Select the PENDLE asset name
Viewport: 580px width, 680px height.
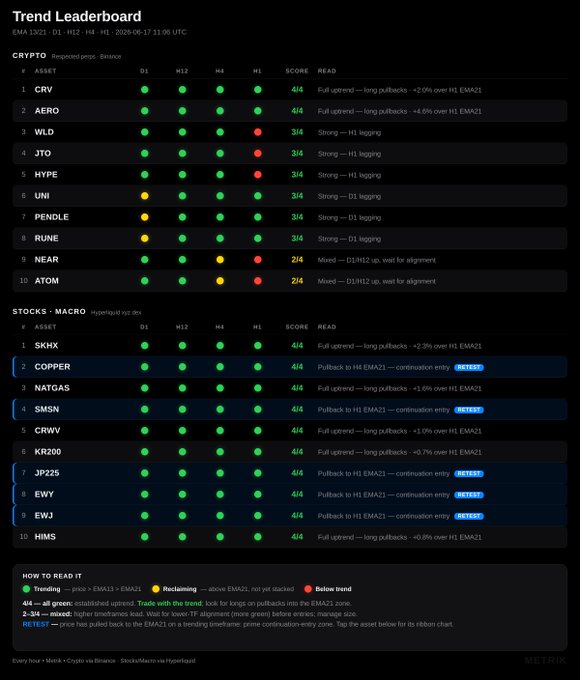(x=52, y=217)
